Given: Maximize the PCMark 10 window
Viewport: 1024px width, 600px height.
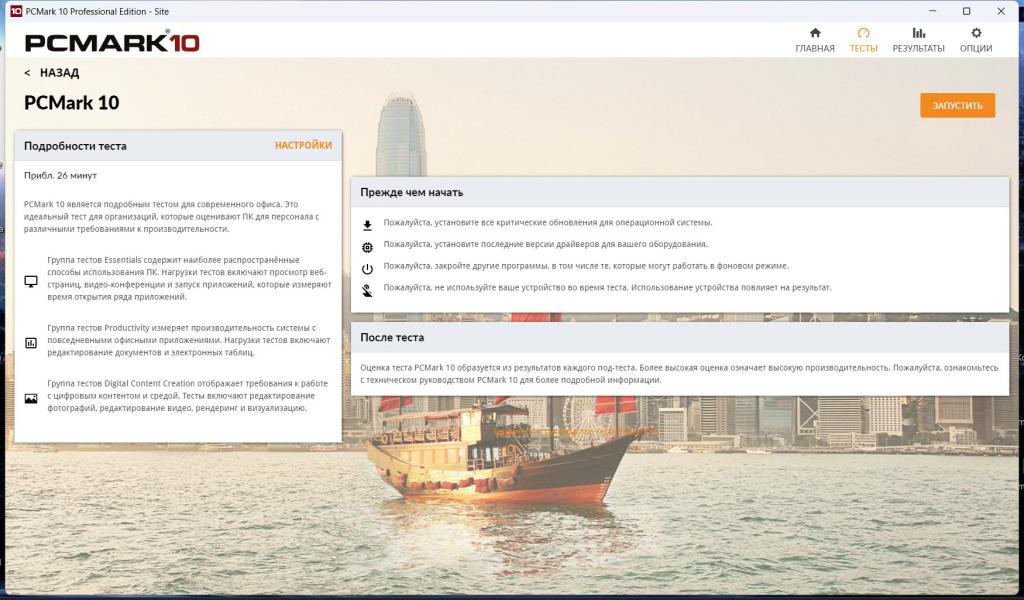Looking at the screenshot, I should [x=966, y=11].
